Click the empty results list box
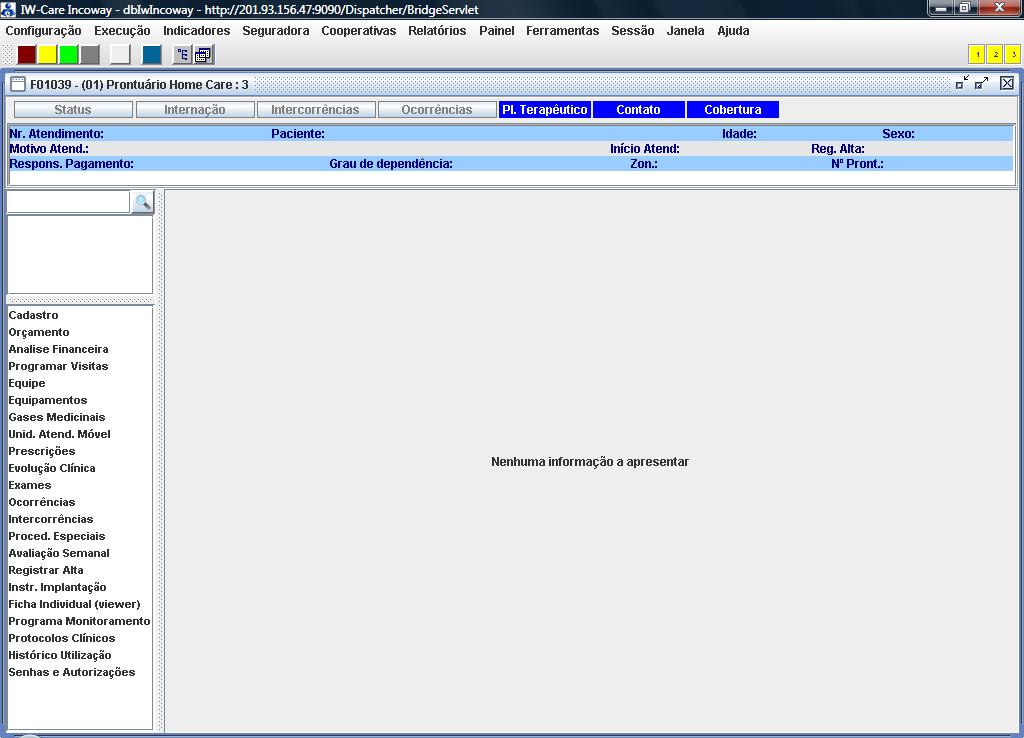The image size is (1024, 738). click(80, 255)
